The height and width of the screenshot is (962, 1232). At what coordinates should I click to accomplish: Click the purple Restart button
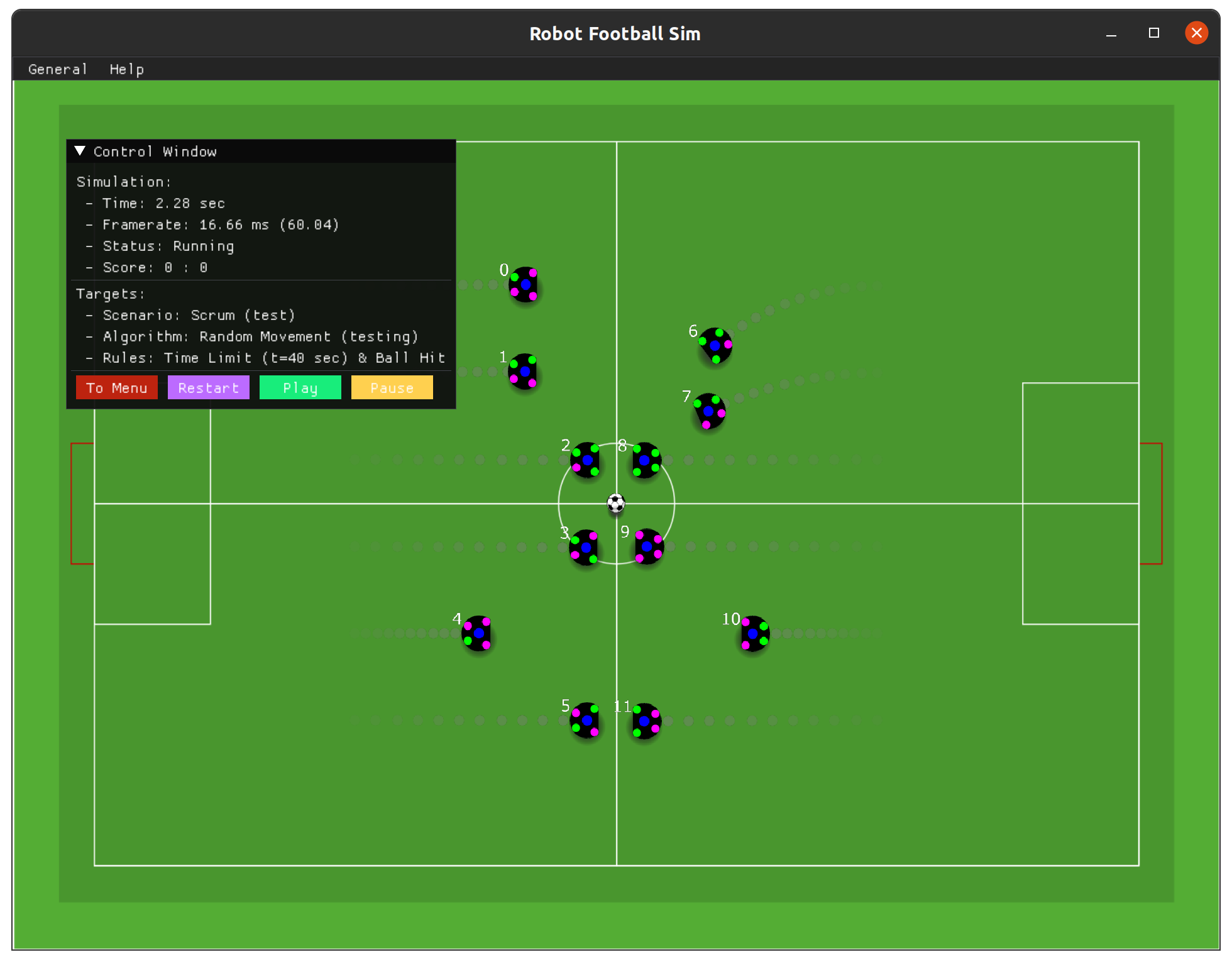(208, 388)
